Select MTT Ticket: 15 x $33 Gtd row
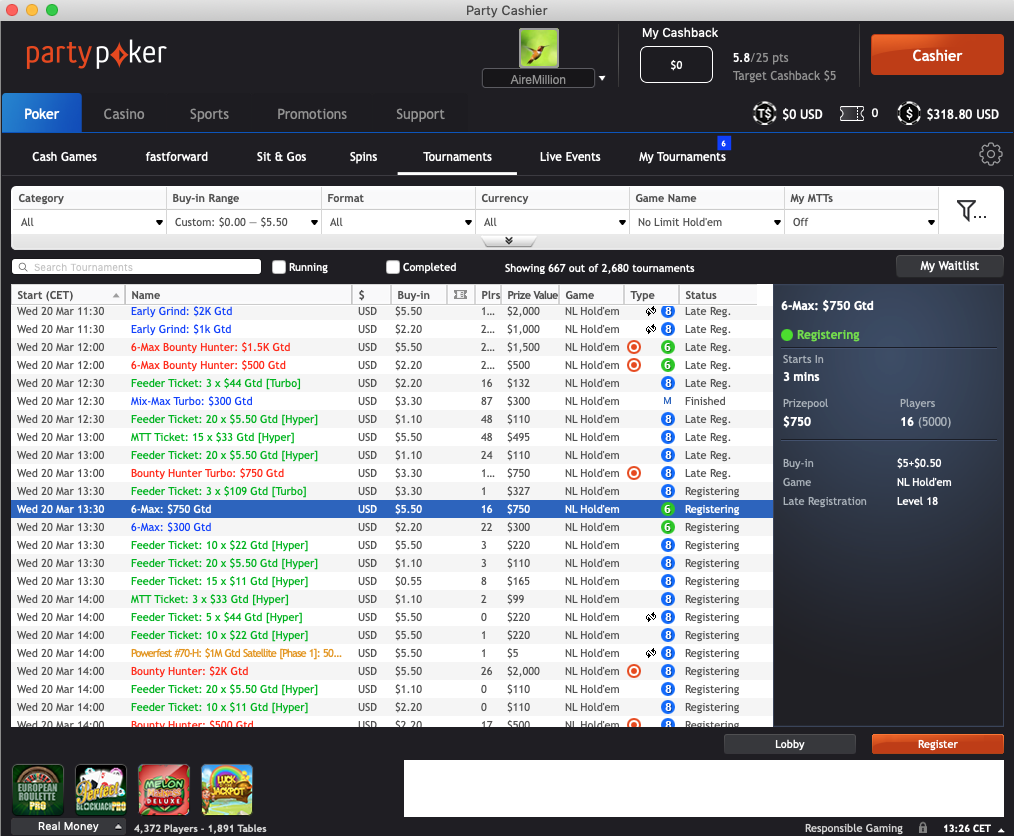 coord(392,437)
